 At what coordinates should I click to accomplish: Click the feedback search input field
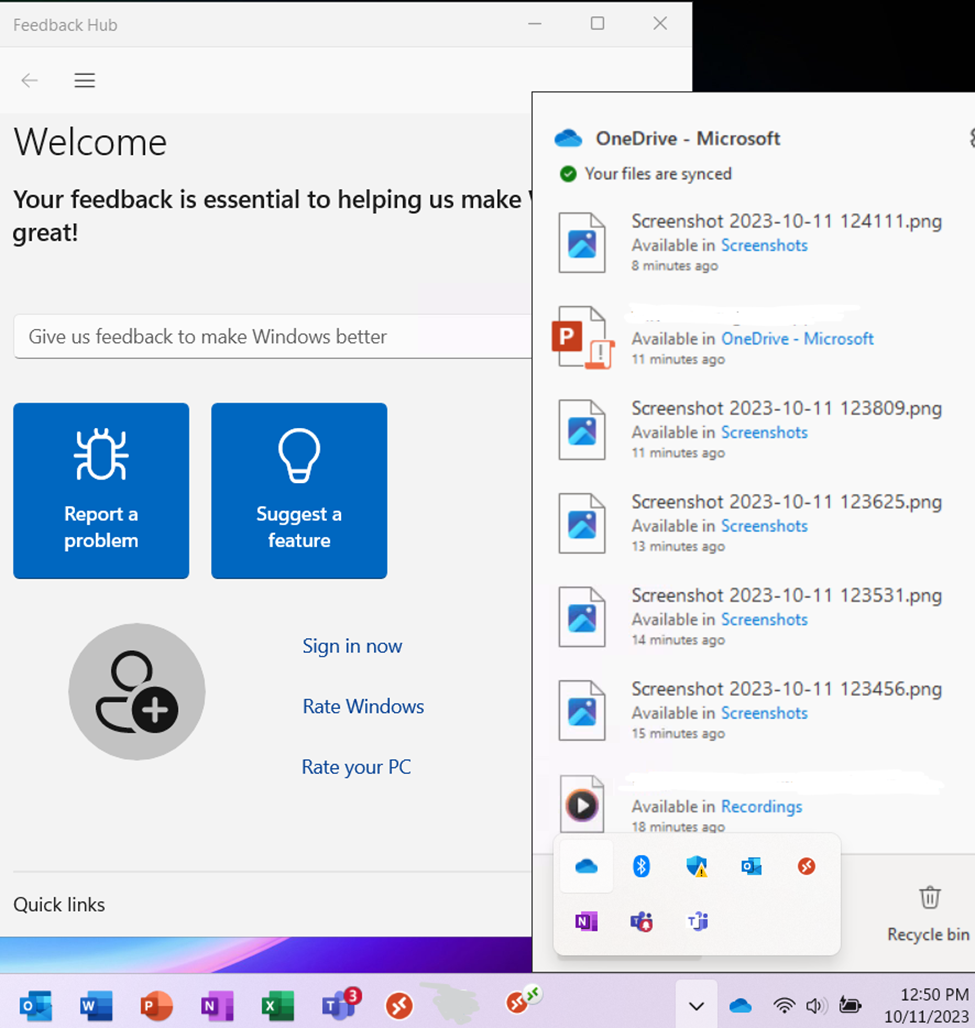[270, 337]
